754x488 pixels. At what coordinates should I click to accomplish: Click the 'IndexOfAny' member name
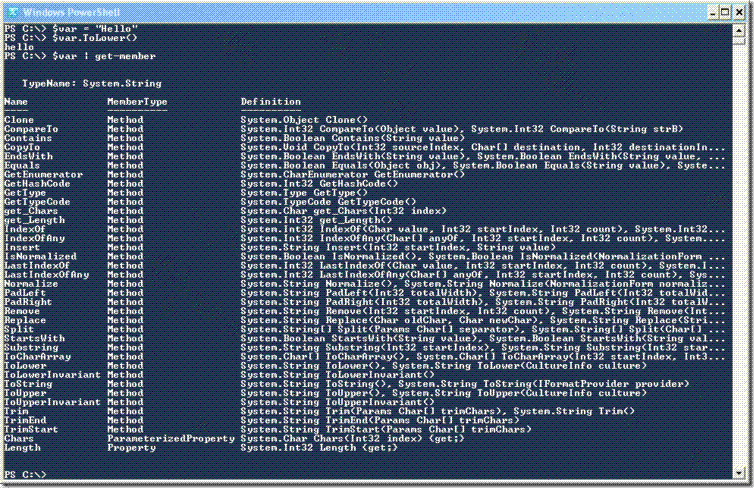tap(34, 238)
